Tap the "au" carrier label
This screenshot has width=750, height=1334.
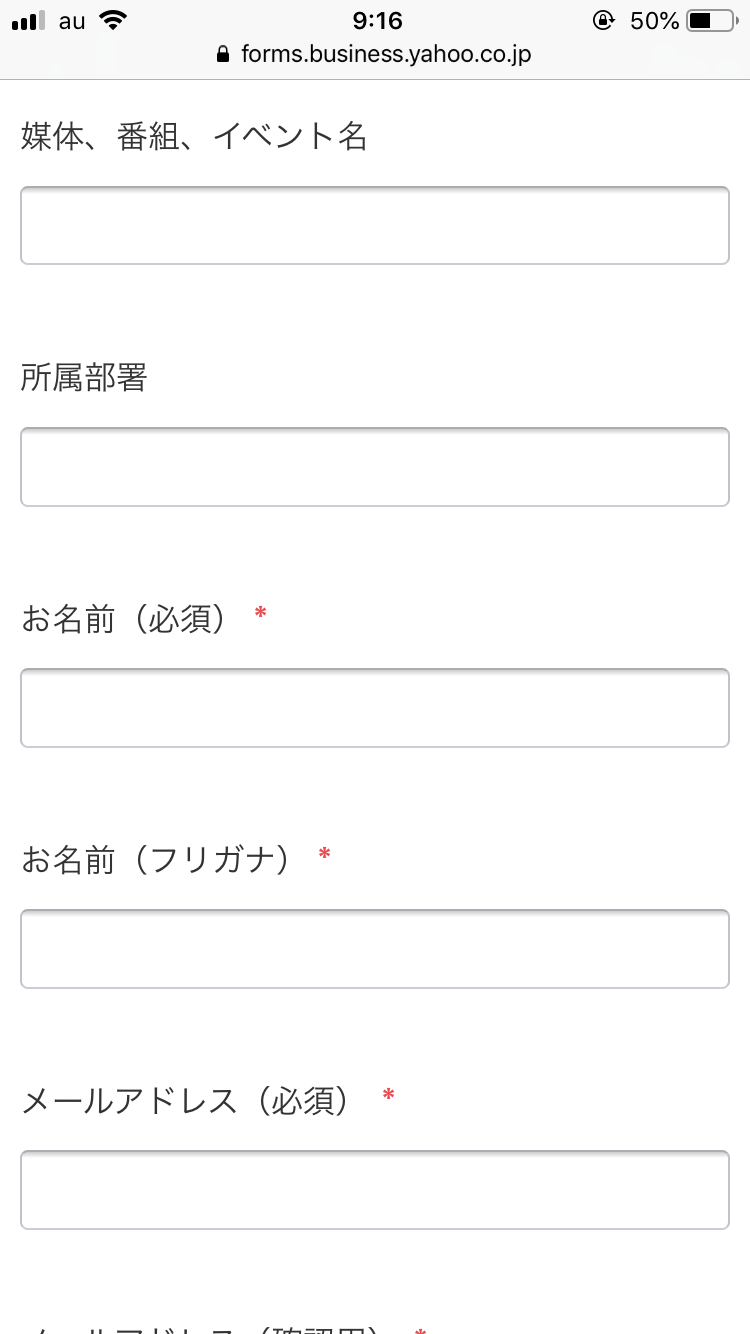point(72,21)
